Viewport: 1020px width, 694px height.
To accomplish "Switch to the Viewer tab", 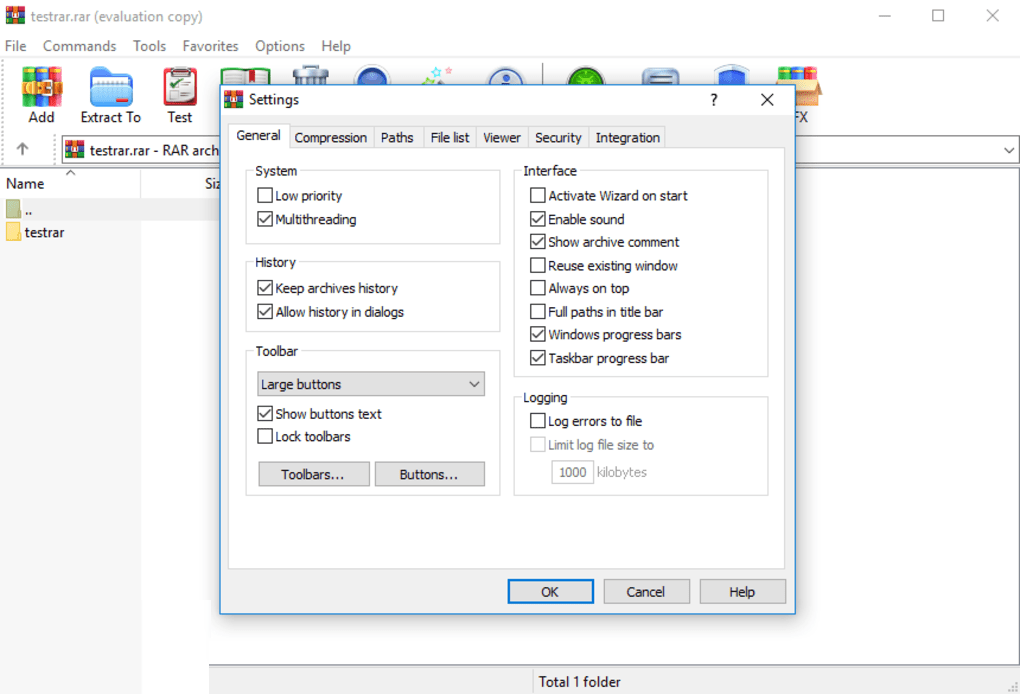I will pos(502,137).
